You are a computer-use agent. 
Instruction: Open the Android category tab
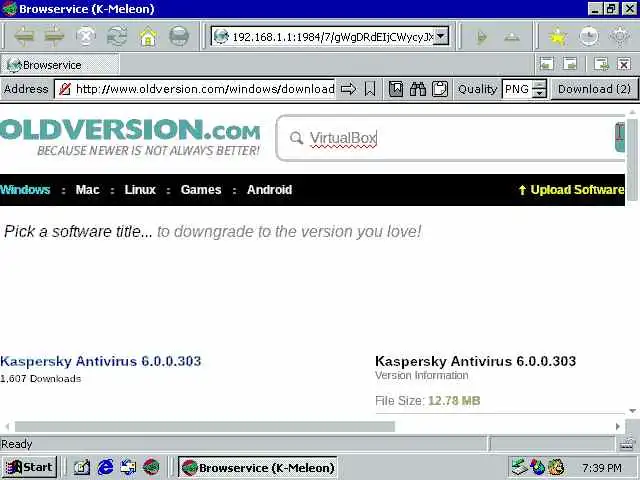pos(269,189)
